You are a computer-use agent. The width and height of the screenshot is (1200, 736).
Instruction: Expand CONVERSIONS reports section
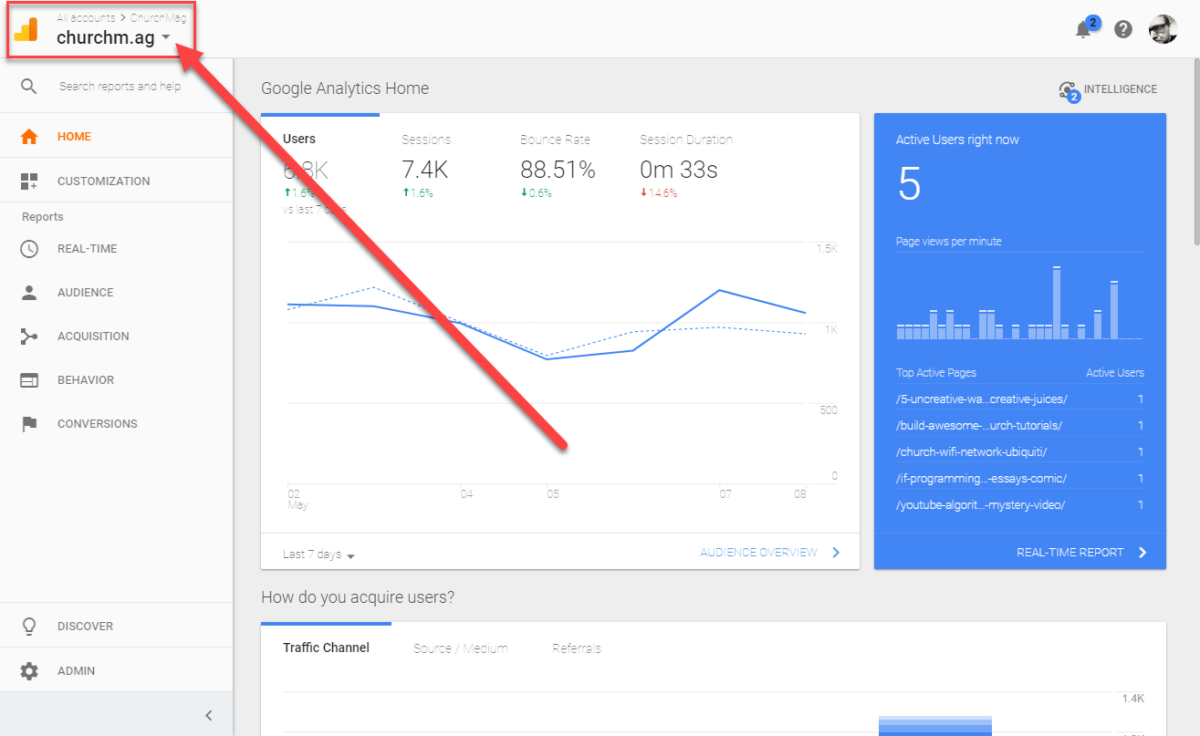97,424
